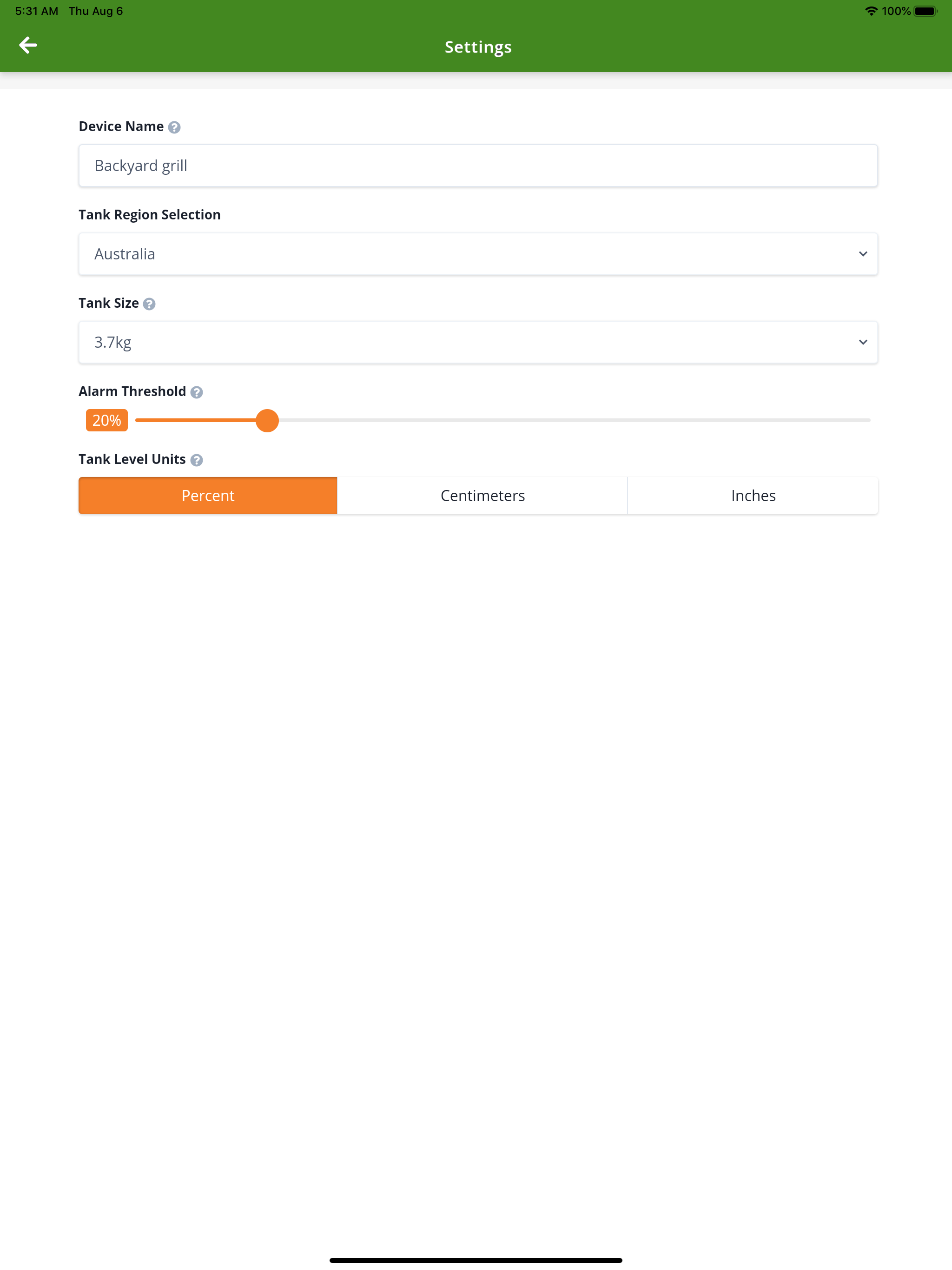The width and height of the screenshot is (952, 1270).
Task: Open the Tank Size help tooltip
Action: 149,304
